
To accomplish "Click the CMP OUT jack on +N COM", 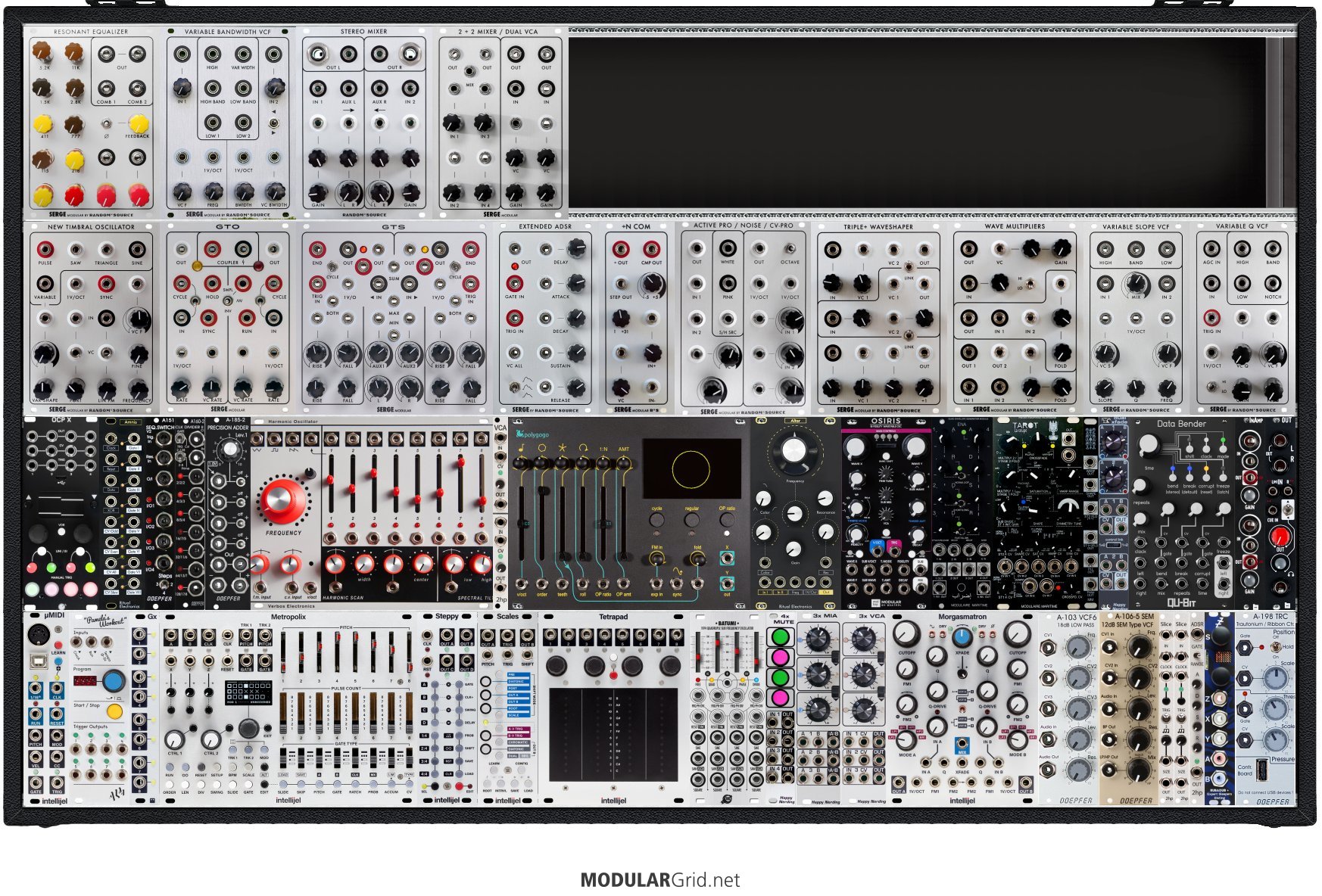I will tap(652, 249).
